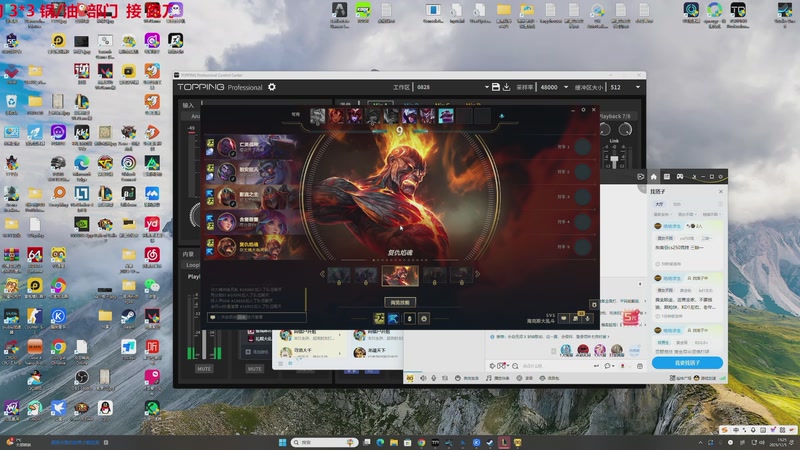Viewport: 800px width, 450px height.
Task: Select the first skin thumbnail in carousel
Action: [x=339, y=276]
